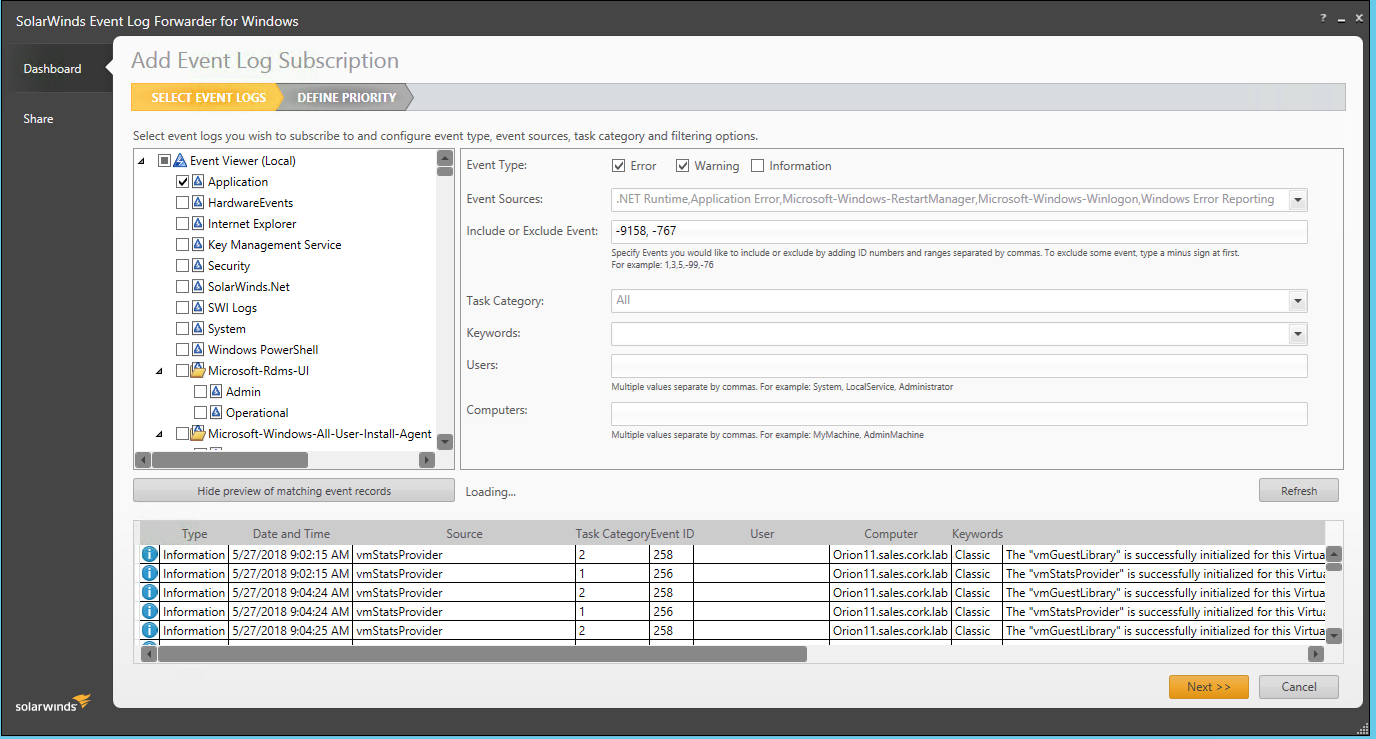
Task: Click the Security log icon
Action: pos(199,265)
